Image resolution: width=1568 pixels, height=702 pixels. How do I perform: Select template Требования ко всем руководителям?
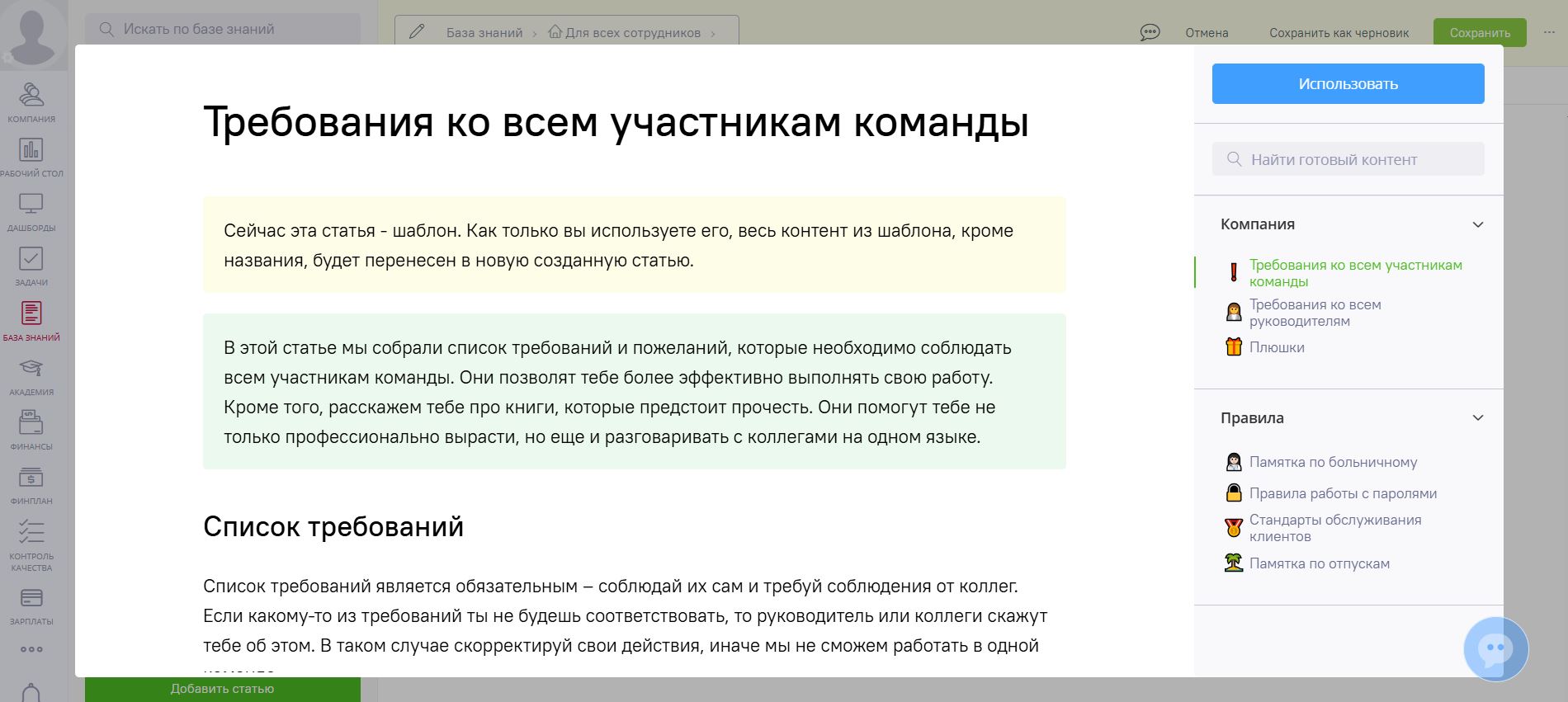1315,312
